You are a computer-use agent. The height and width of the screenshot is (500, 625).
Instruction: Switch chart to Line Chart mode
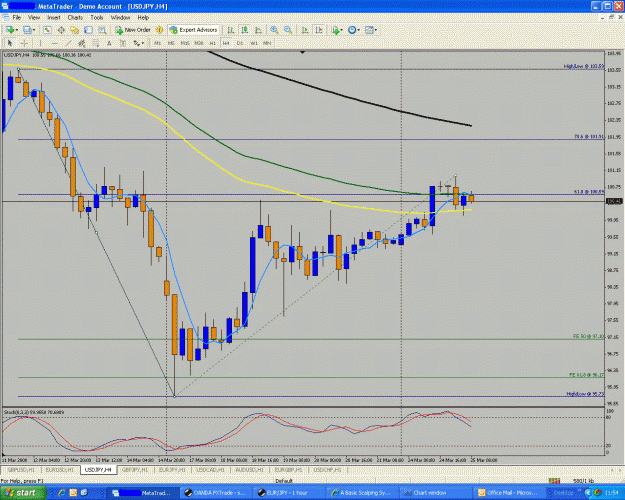click(x=258, y=30)
